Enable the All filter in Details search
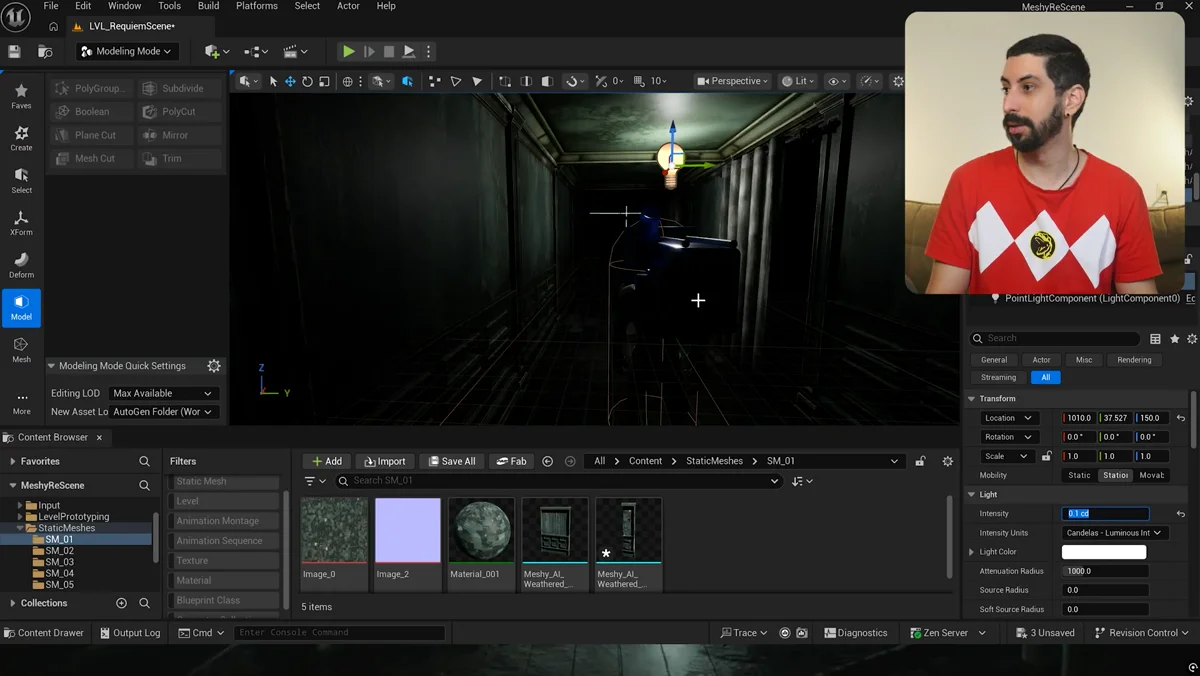Image resolution: width=1200 pixels, height=676 pixels. [x=1045, y=377]
